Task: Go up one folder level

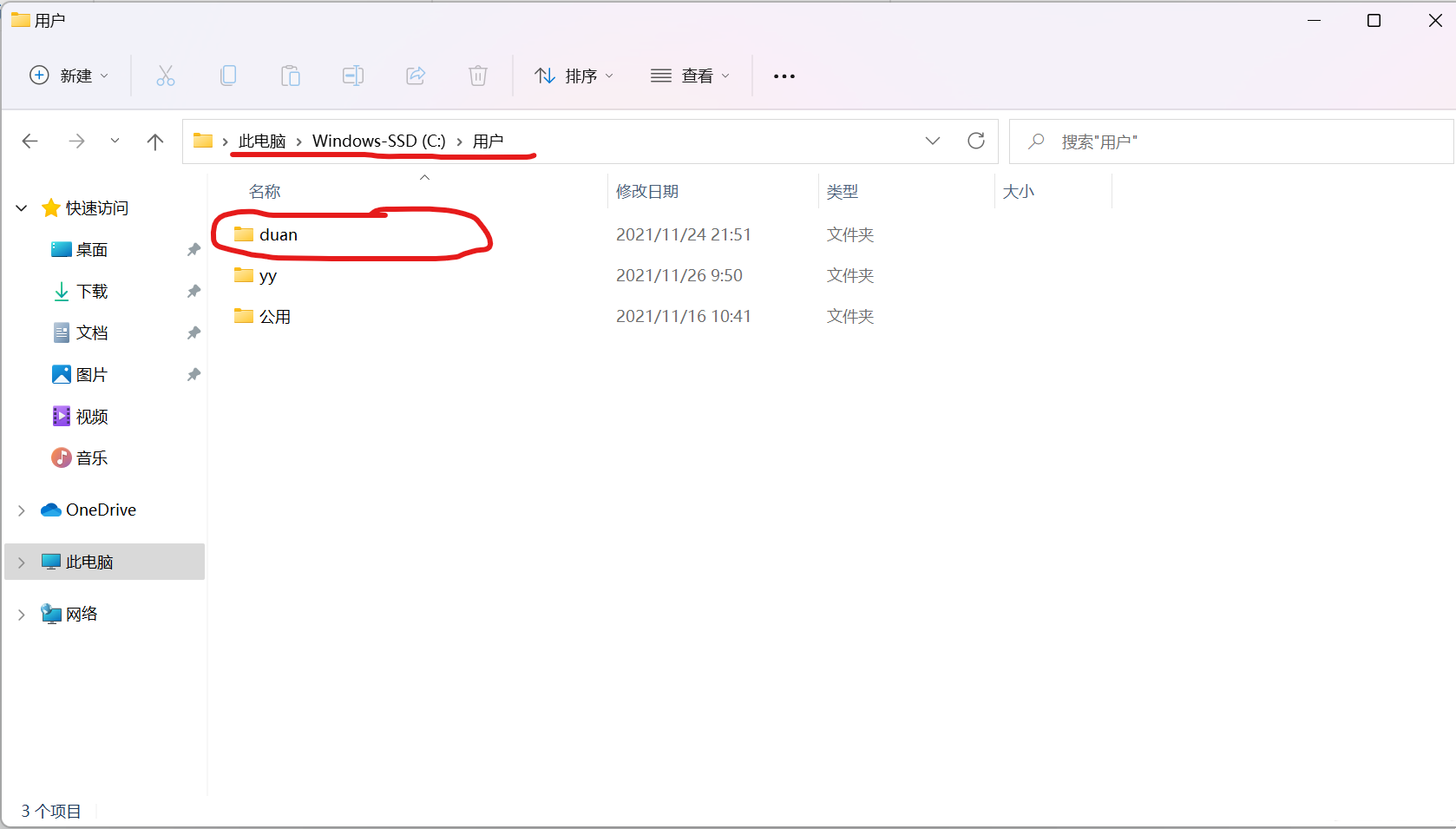Action: [x=155, y=141]
